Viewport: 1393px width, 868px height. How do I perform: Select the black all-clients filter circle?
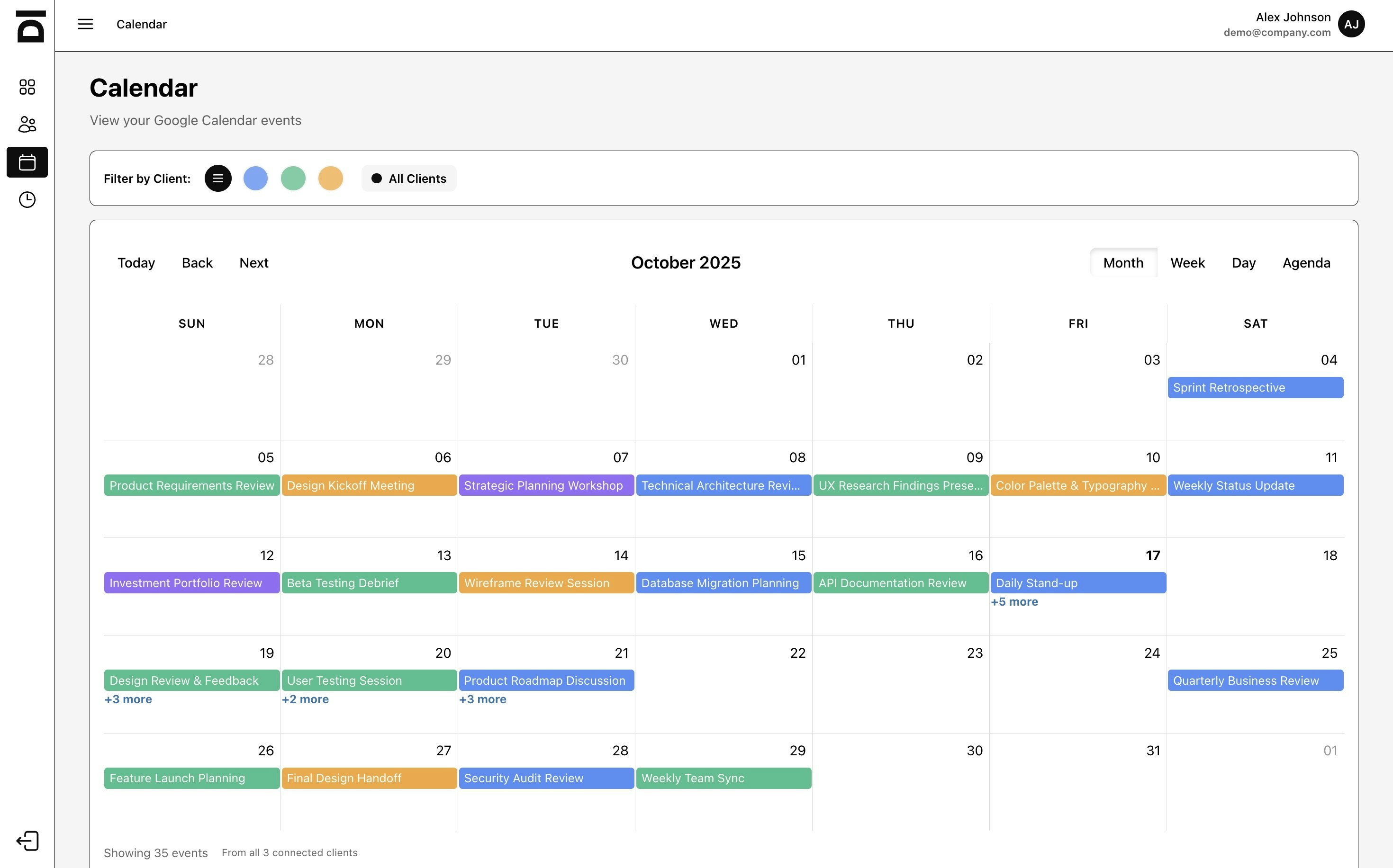click(x=217, y=179)
